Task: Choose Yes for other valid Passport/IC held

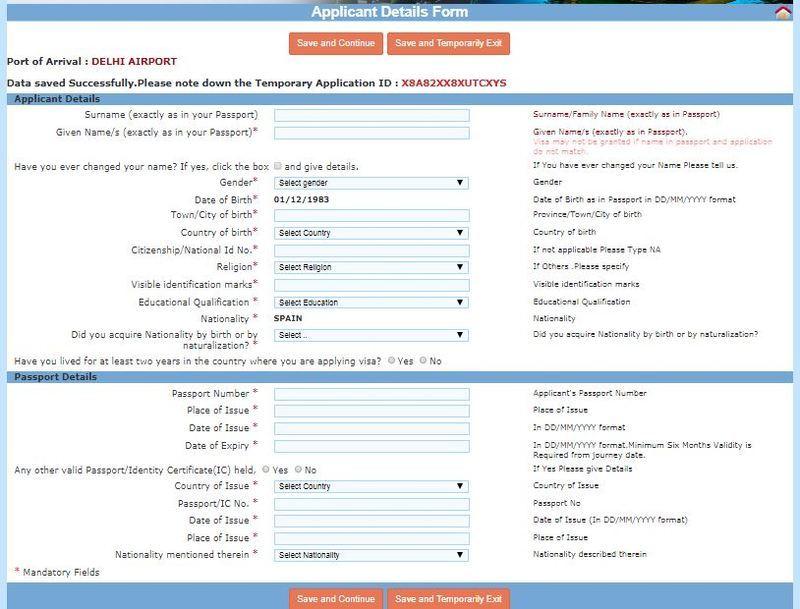Action: click(x=265, y=469)
